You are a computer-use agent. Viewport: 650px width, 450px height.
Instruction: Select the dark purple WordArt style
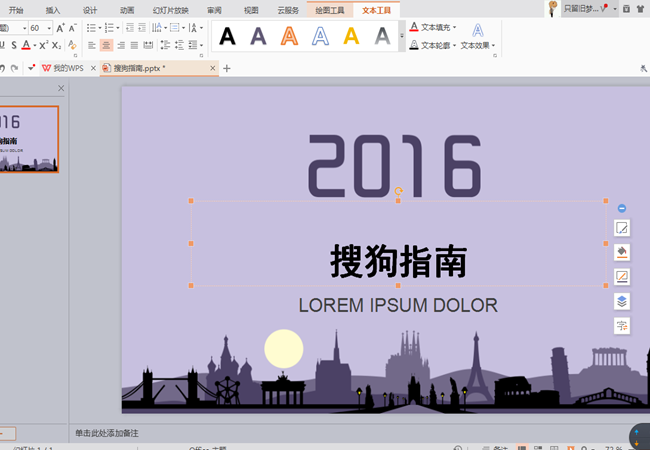tap(258, 36)
